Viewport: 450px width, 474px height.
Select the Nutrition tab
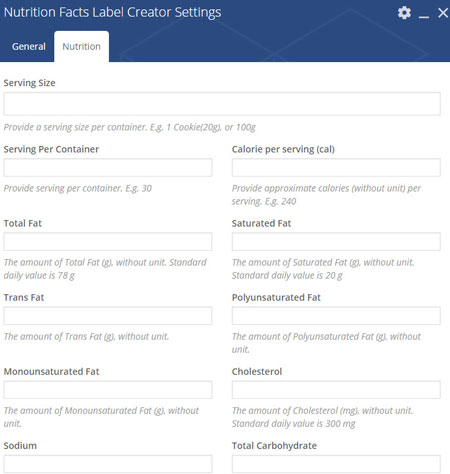coord(81,46)
